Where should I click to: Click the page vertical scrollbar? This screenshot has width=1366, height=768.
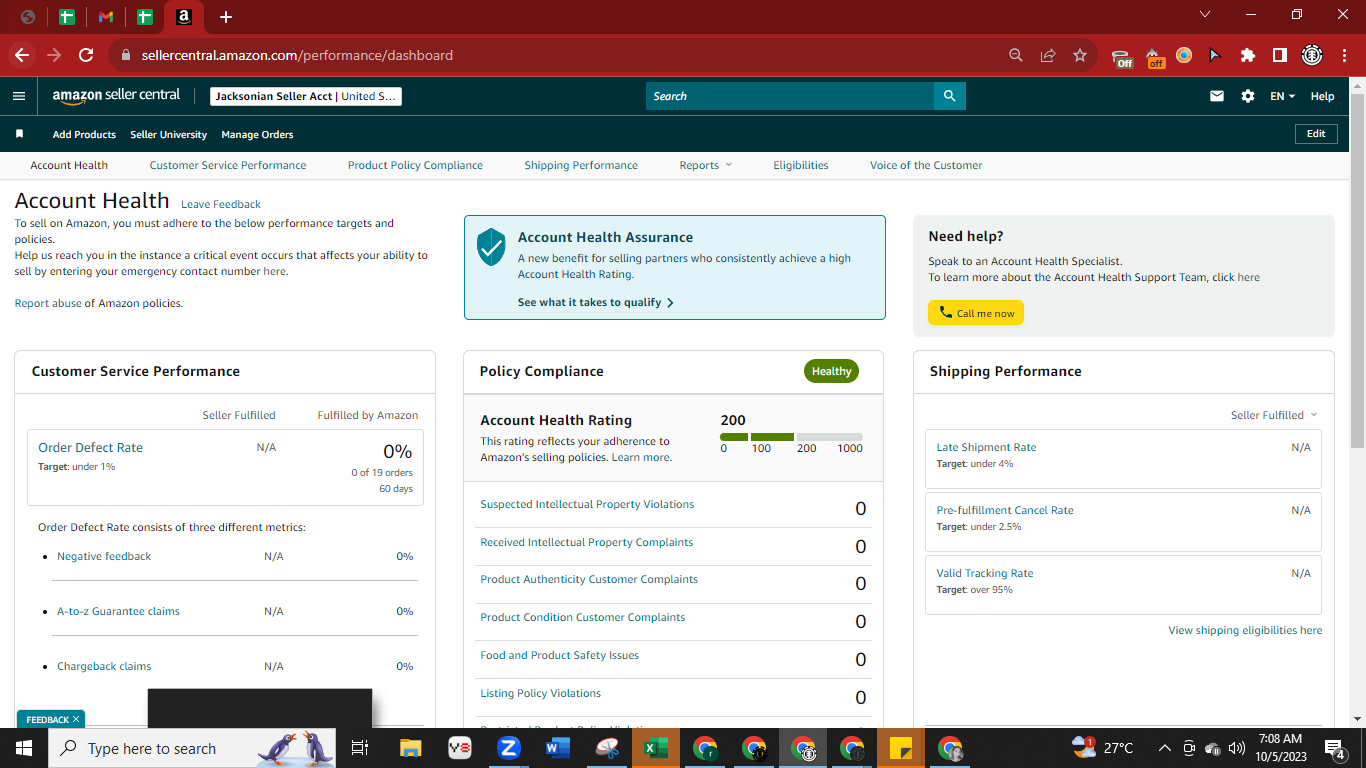tap(1357, 270)
